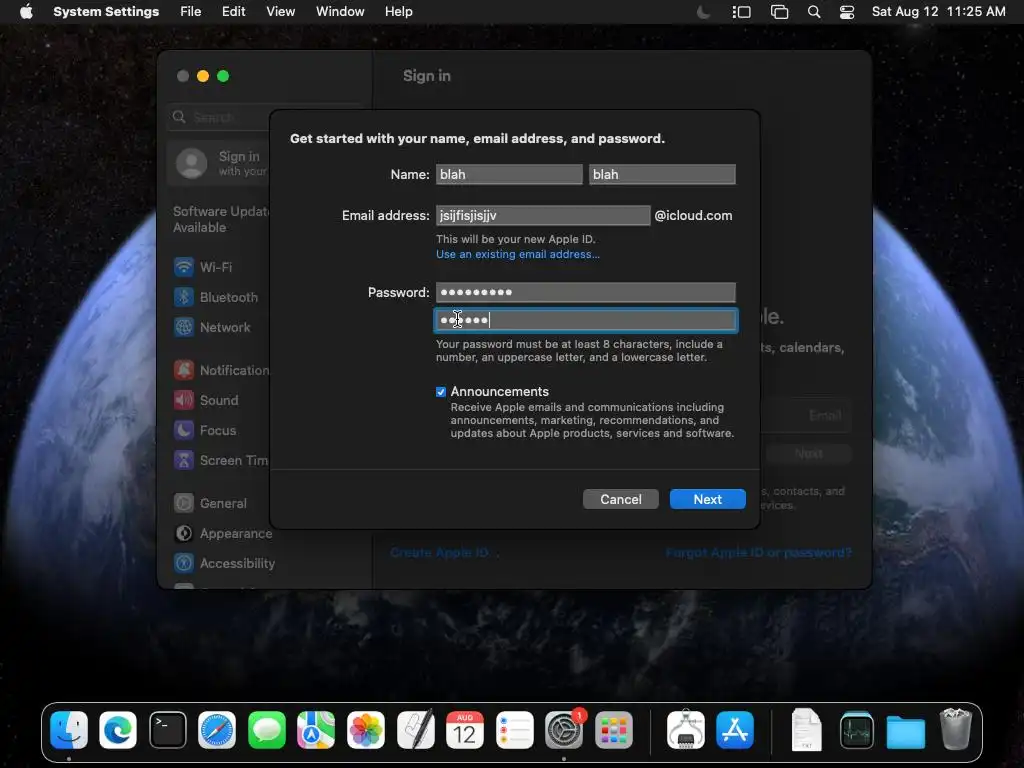Click Use an existing email address link
Viewport: 1024px width, 768px height.
(x=517, y=254)
